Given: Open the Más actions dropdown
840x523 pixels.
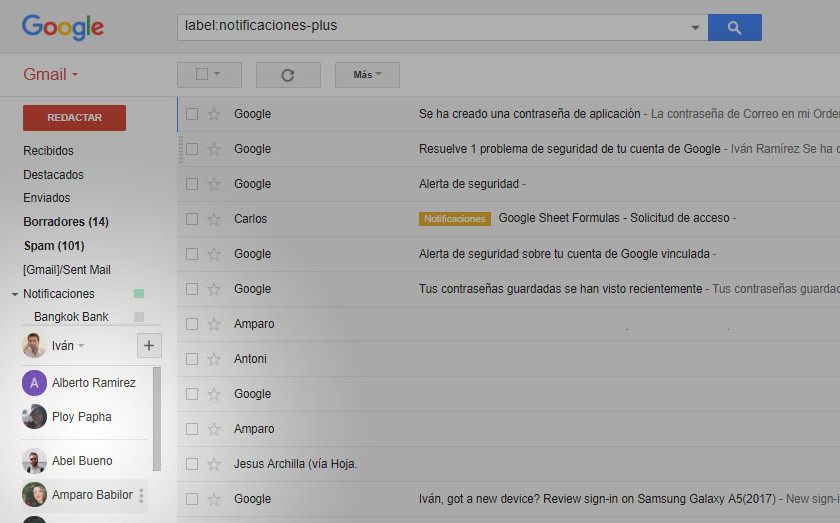Looking at the screenshot, I should [367, 75].
